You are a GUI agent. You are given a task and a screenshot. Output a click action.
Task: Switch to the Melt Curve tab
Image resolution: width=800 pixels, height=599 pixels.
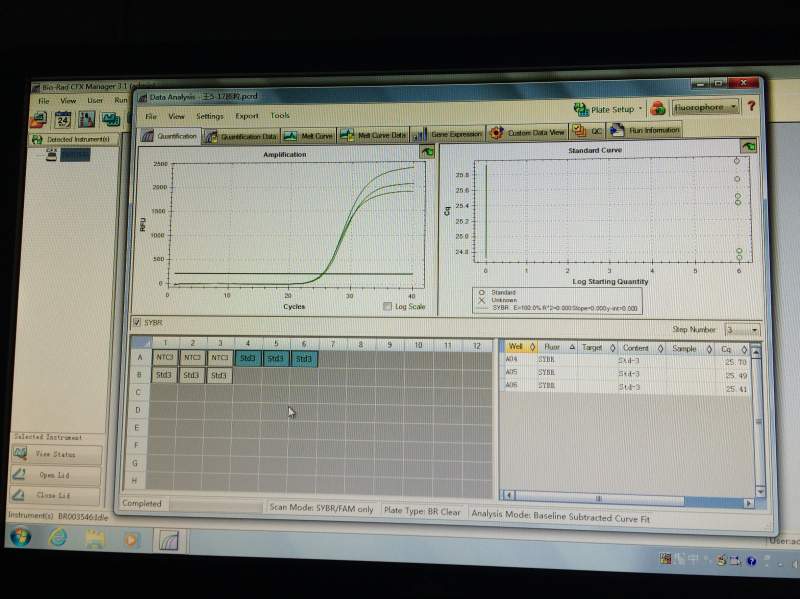click(309, 136)
